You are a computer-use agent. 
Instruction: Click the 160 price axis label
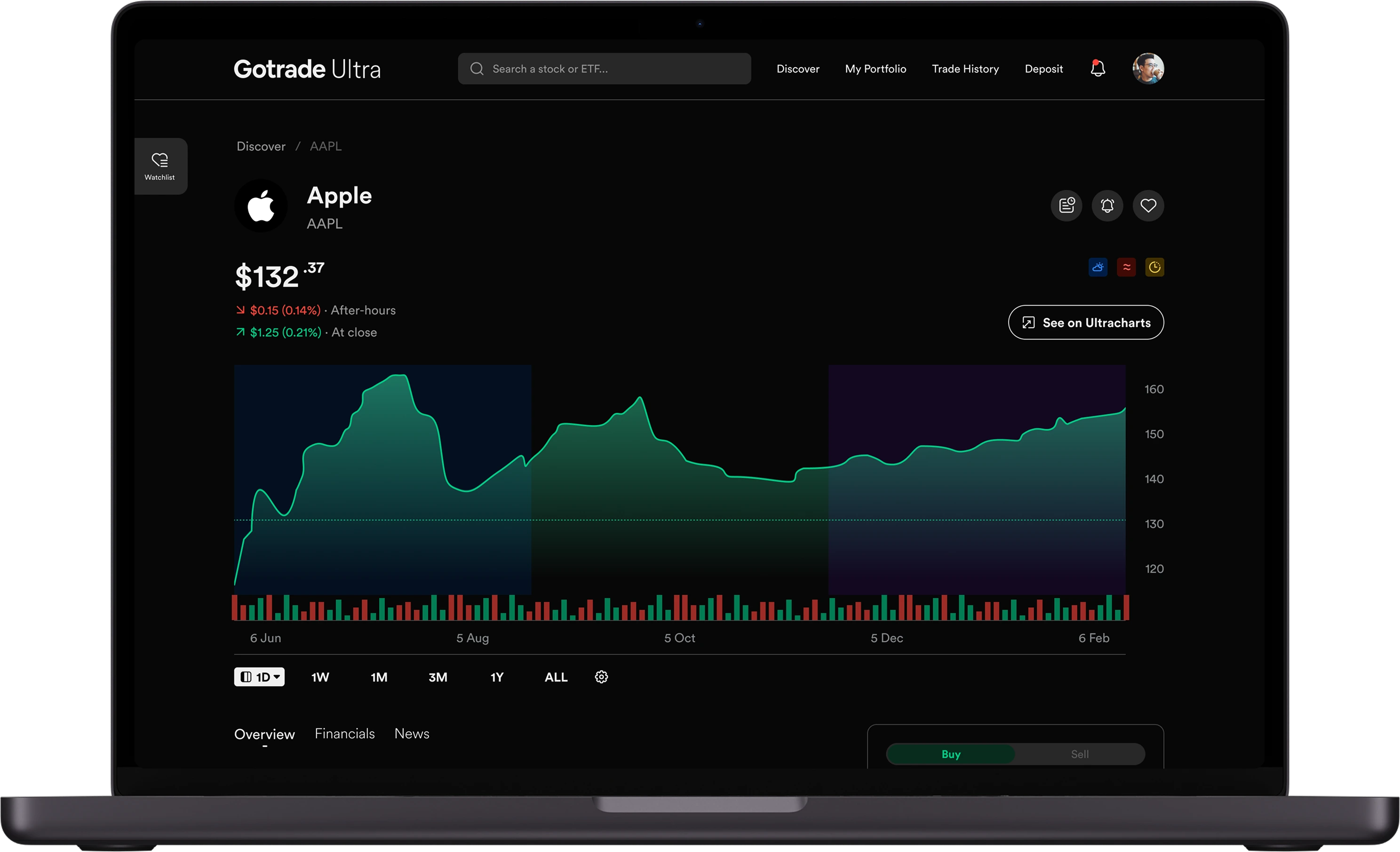point(1154,390)
